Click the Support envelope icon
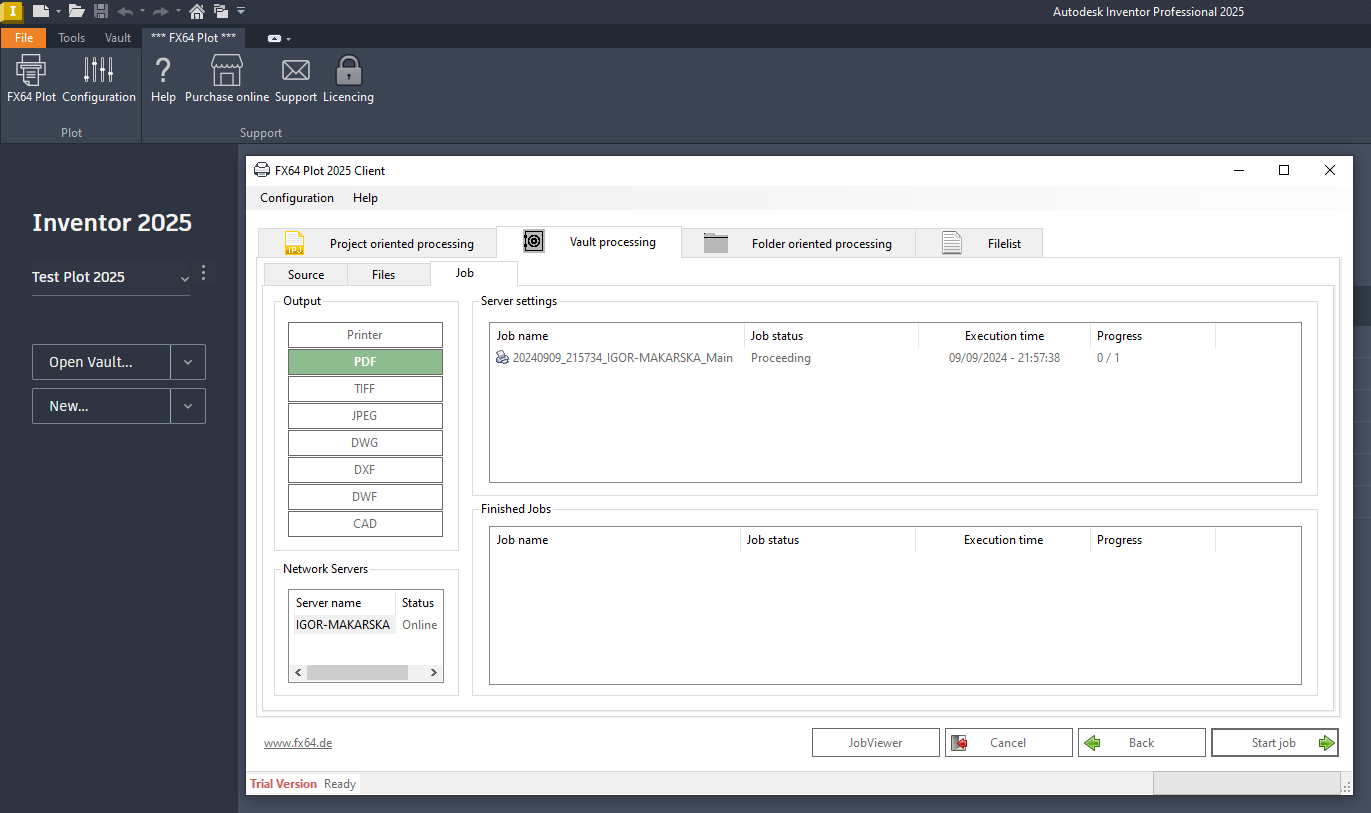 (296, 79)
